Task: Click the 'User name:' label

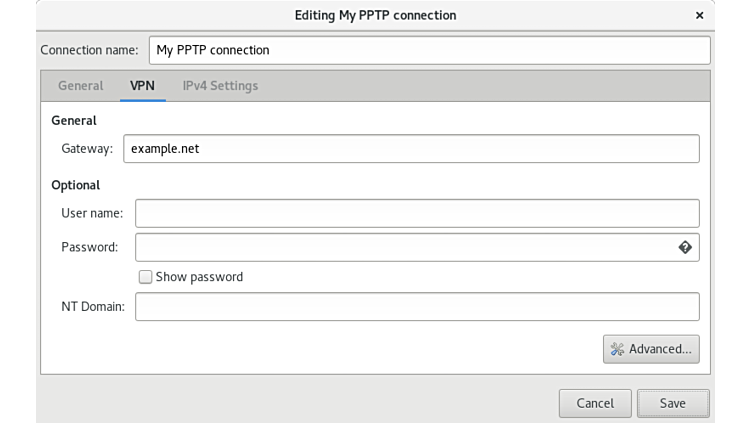Action: coord(91,213)
